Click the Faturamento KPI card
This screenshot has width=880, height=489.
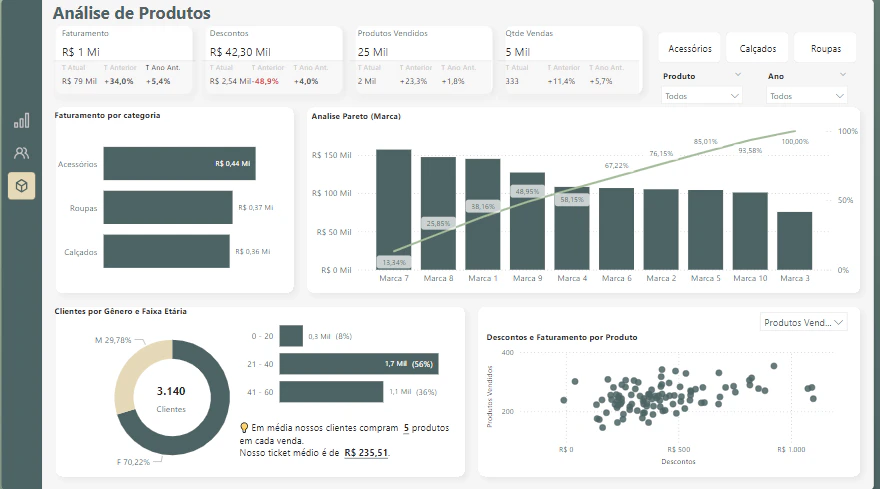(x=123, y=60)
